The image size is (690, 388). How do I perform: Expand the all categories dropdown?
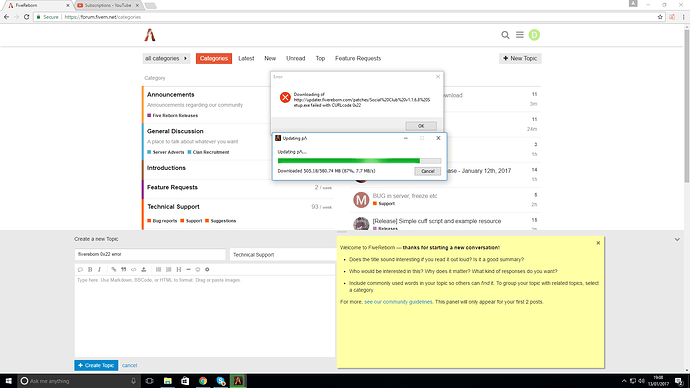(x=166, y=59)
